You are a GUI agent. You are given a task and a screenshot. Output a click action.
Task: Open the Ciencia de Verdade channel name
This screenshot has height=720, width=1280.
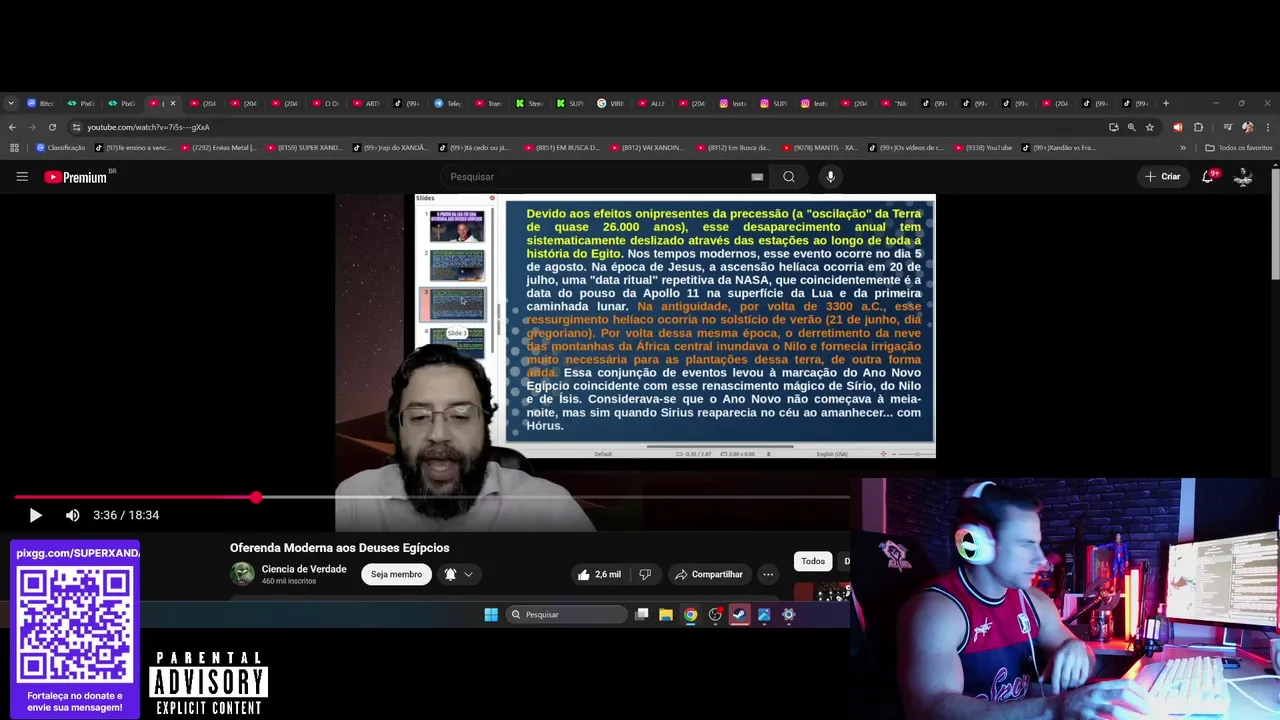coord(304,569)
